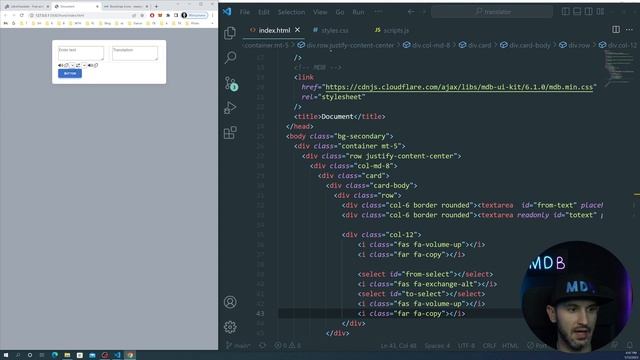The image size is (640, 360).
Task: Open the Go menu
Action: coord(340,12)
